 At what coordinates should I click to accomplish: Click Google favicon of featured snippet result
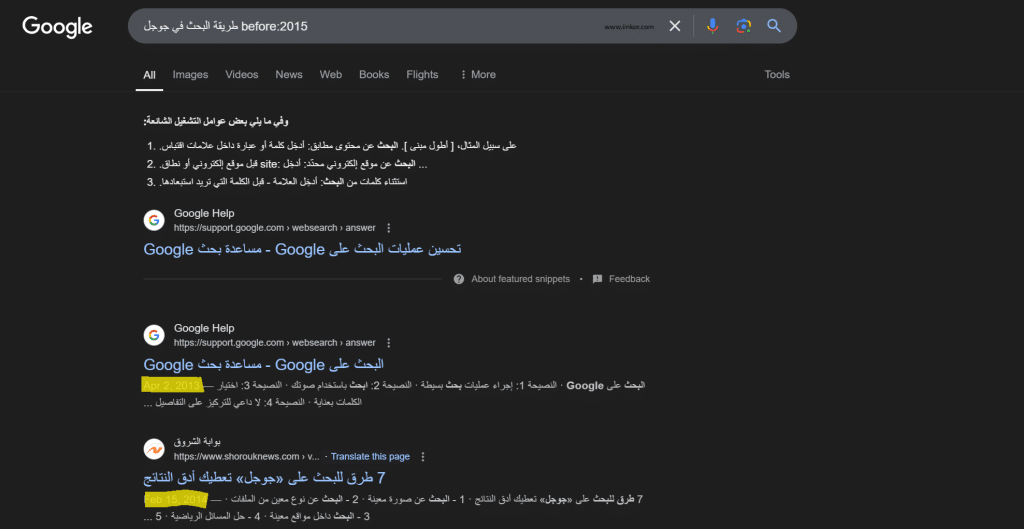pos(154,220)
